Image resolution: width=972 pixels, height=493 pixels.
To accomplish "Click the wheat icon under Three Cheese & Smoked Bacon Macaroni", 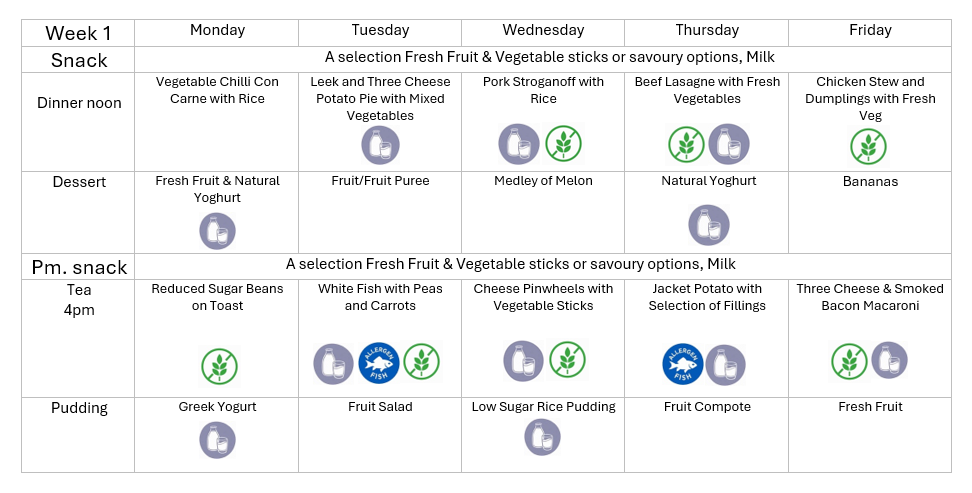I will click(x=850, y=361).
